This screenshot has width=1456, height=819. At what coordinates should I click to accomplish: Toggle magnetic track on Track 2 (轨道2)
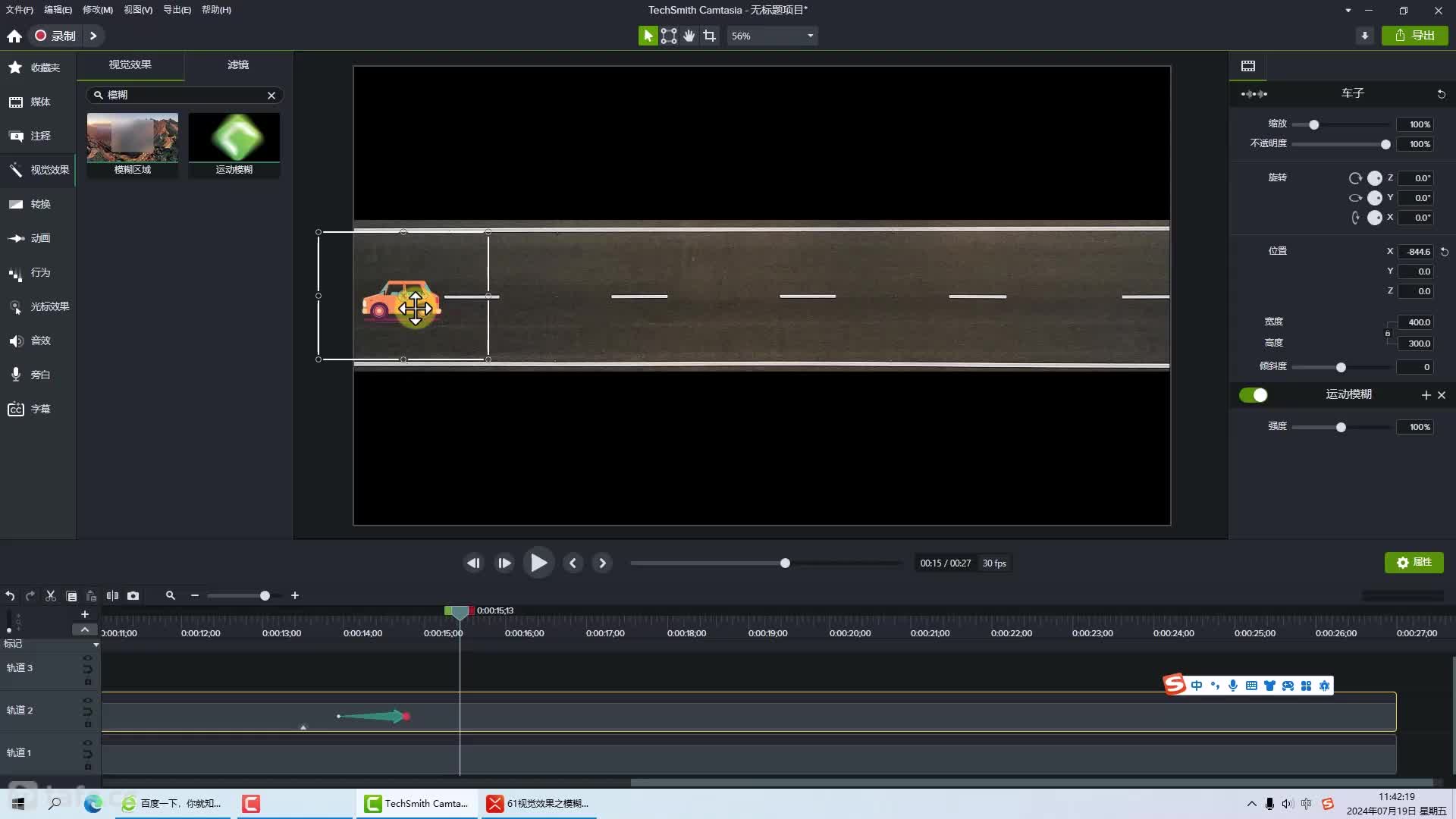point(87,711)
